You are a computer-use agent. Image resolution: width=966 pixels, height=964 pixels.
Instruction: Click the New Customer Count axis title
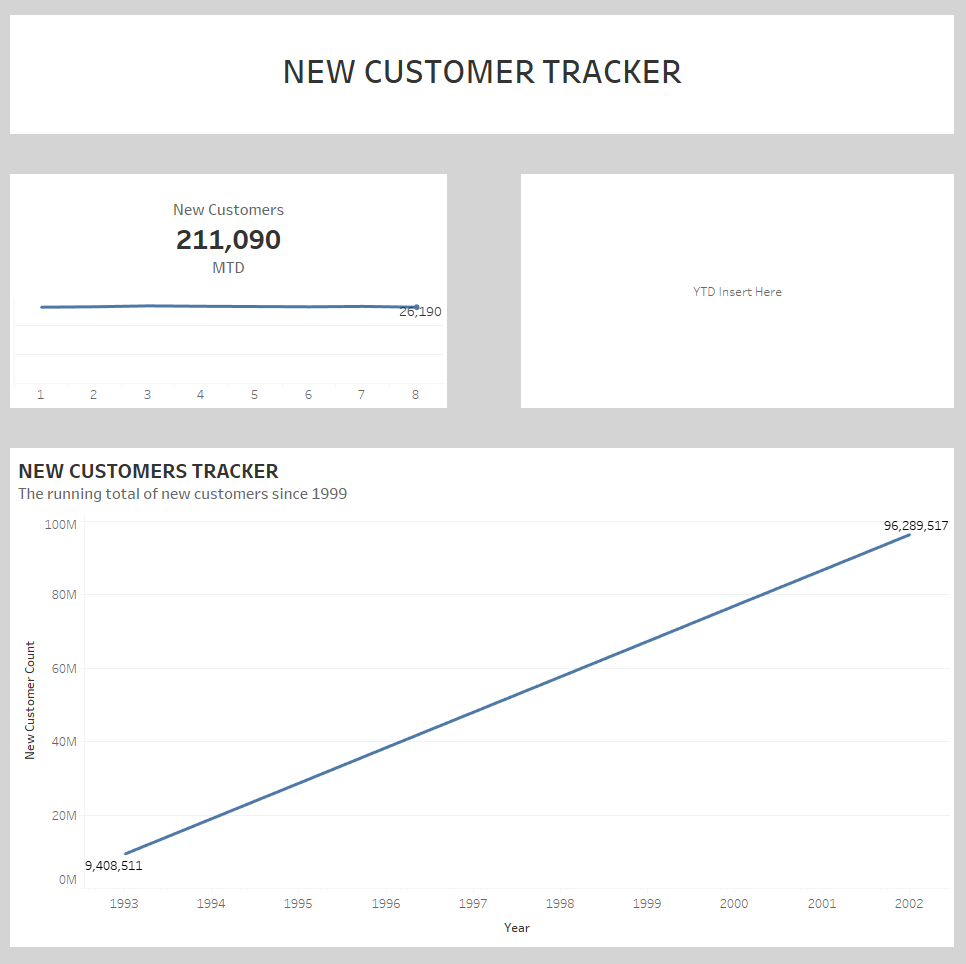coord(30,700)
